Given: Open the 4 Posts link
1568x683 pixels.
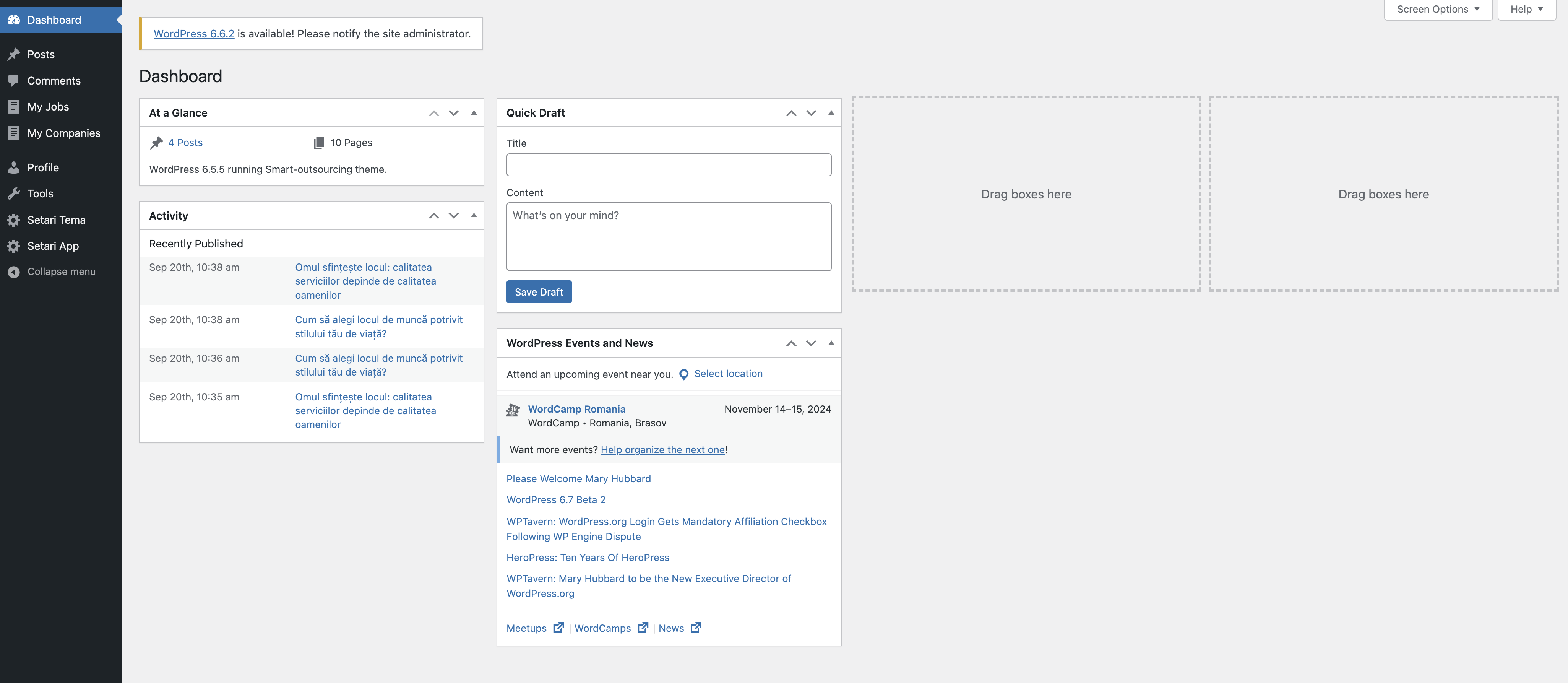Looking at the screenshot, I should tap(186, 142).
